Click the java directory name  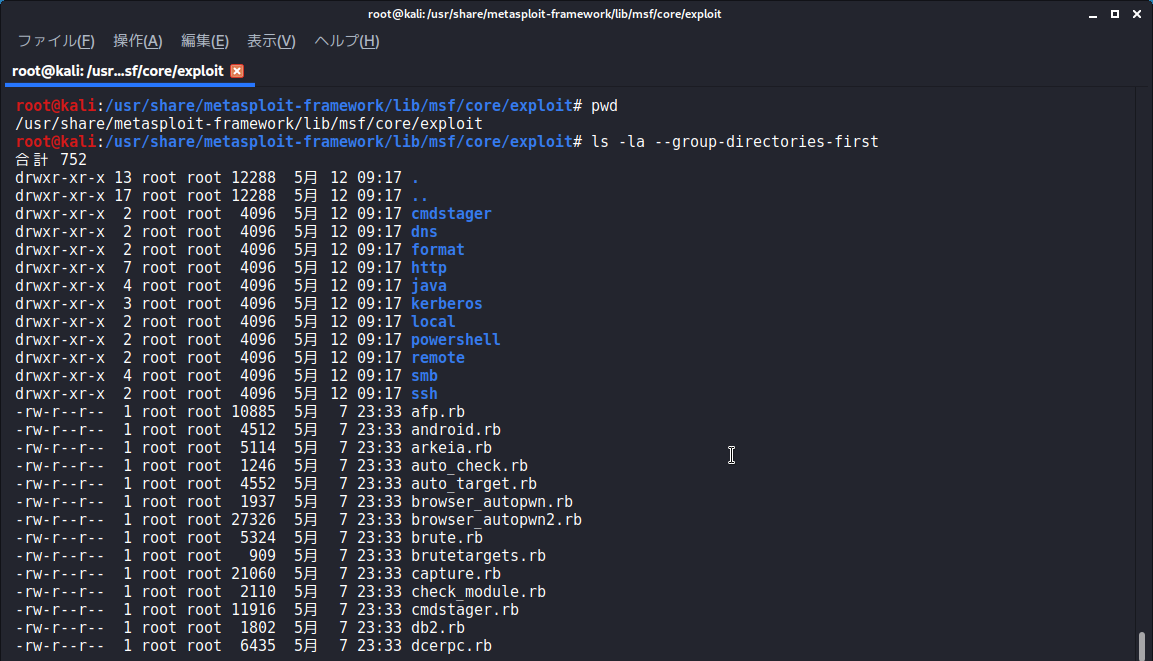point(429,286)
